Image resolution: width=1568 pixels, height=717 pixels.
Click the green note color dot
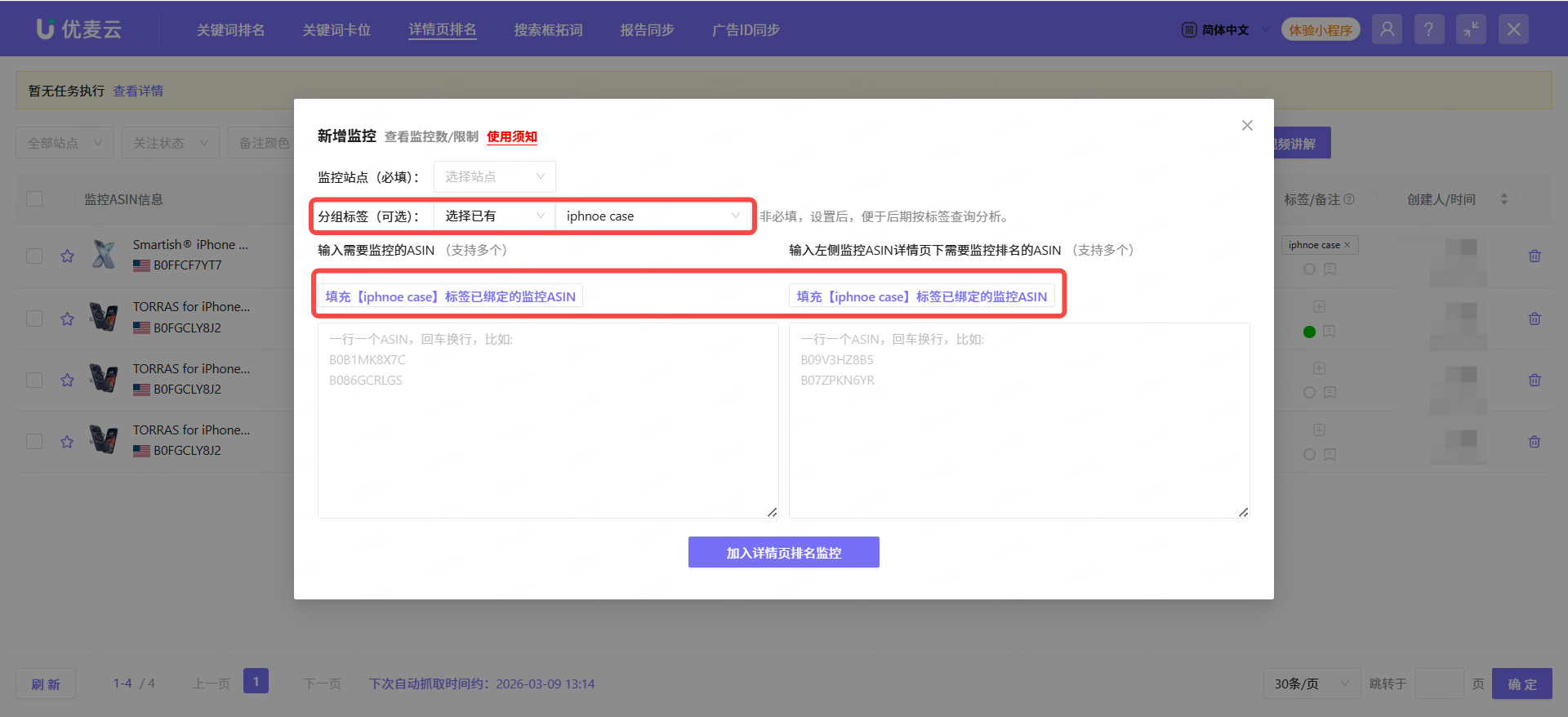pos(1310,332)
